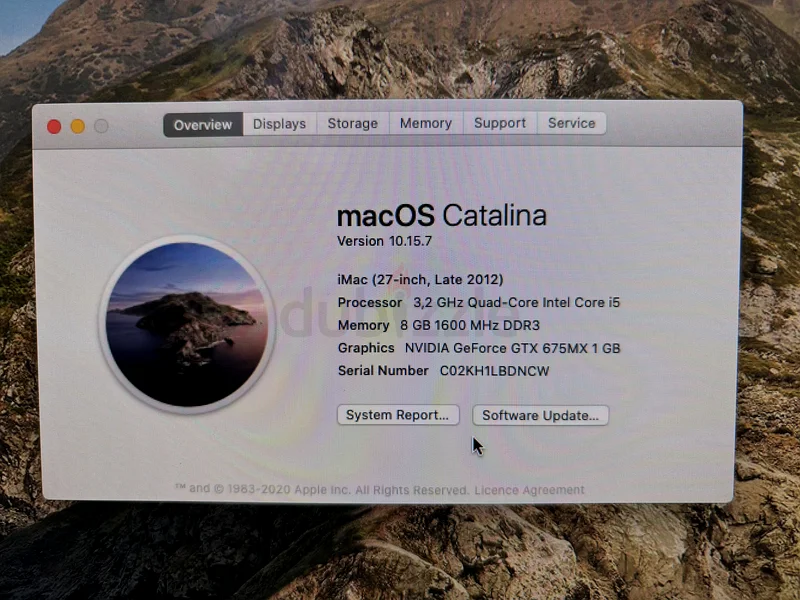Screen dimensions: 800x600
Task: Switch to the Service tab
Action: (571, 123)
